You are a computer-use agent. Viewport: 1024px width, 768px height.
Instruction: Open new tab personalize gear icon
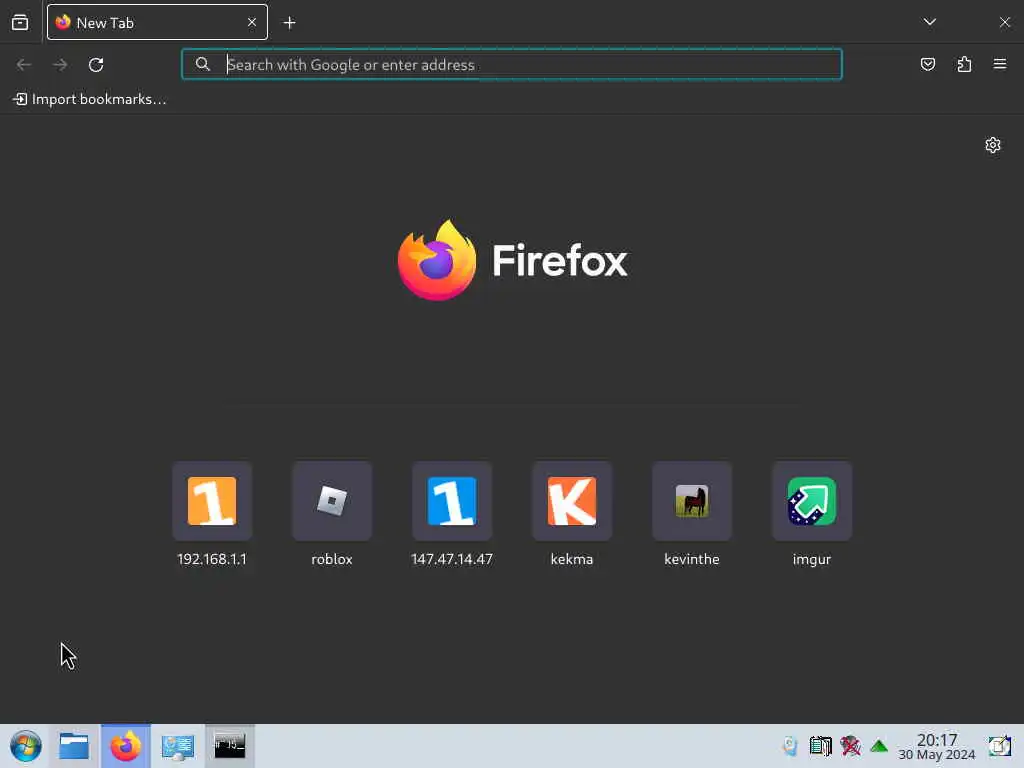coord(993,145)
